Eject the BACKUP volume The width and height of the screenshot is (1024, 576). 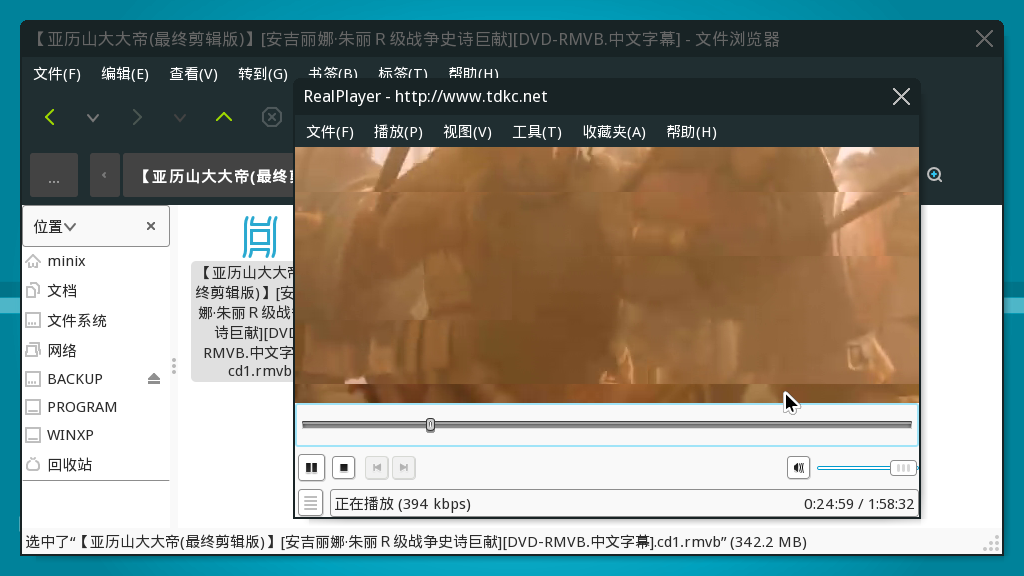[154, 379]
